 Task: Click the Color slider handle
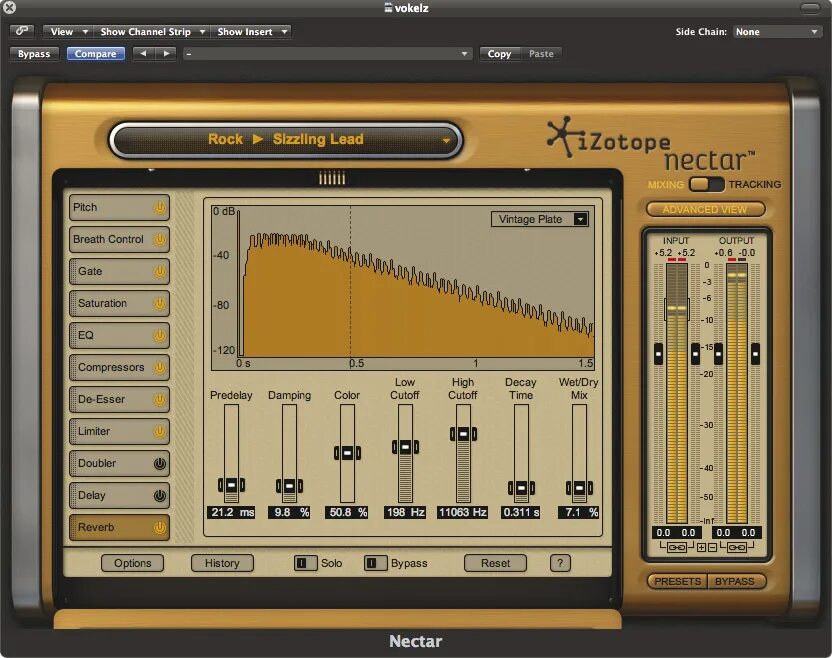[347, 453]
